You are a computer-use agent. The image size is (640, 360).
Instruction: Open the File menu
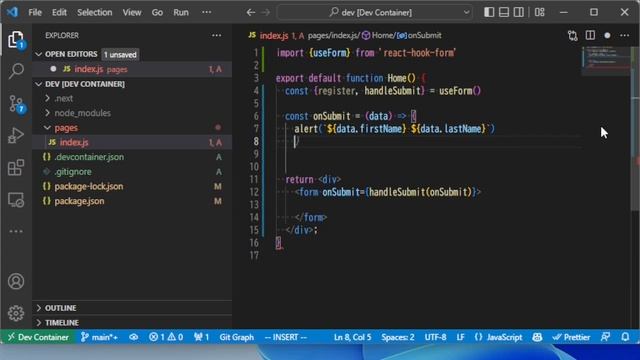point(35,12)
